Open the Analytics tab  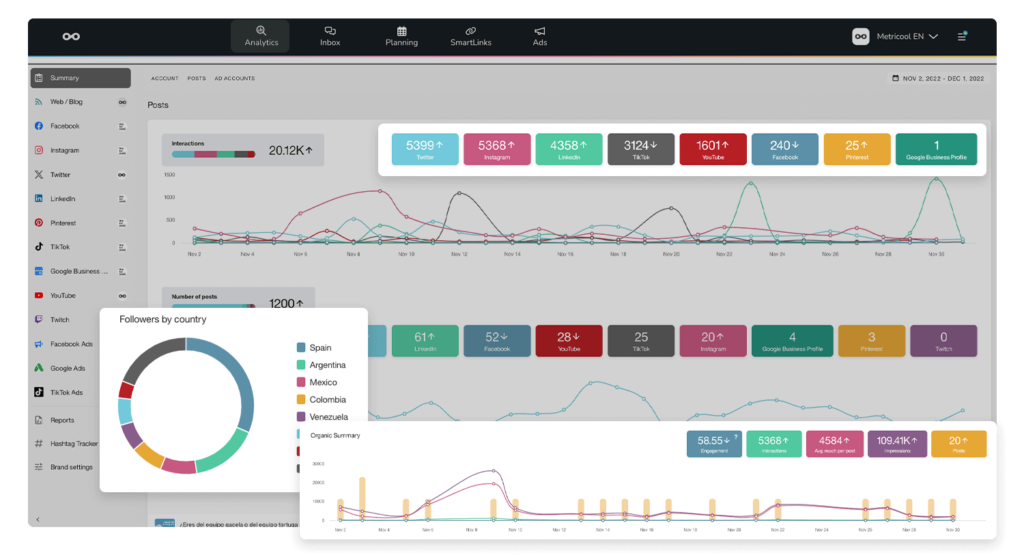[x=261, y=36]
